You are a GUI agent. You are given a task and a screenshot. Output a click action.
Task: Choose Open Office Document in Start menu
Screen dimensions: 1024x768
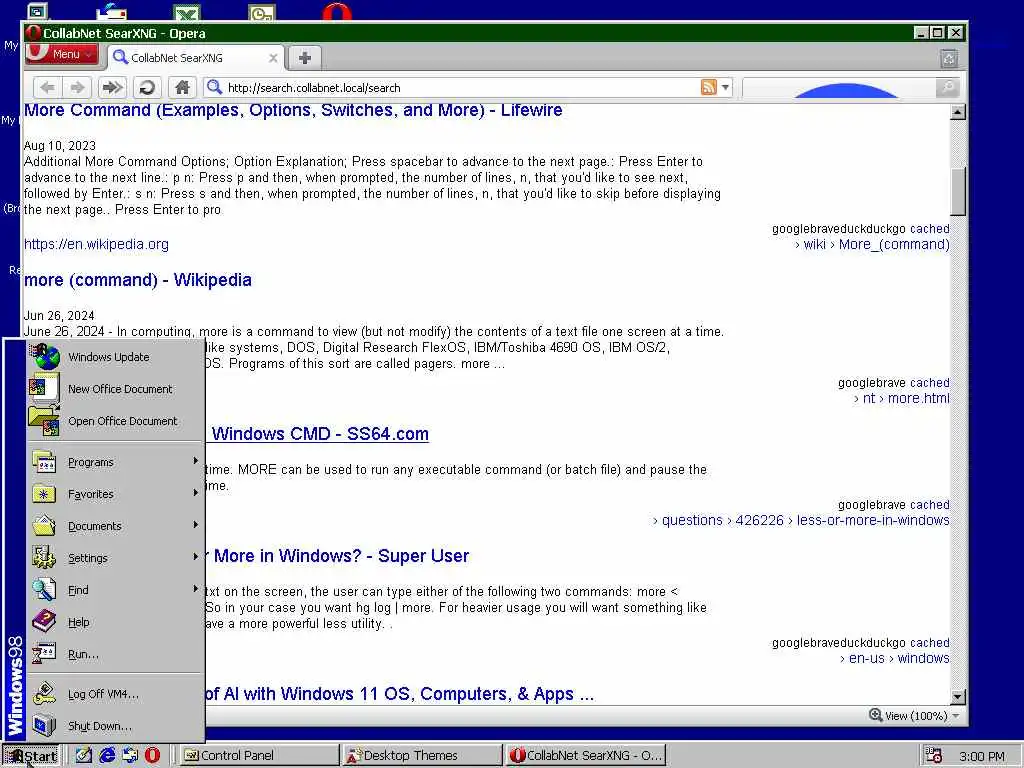115,421
